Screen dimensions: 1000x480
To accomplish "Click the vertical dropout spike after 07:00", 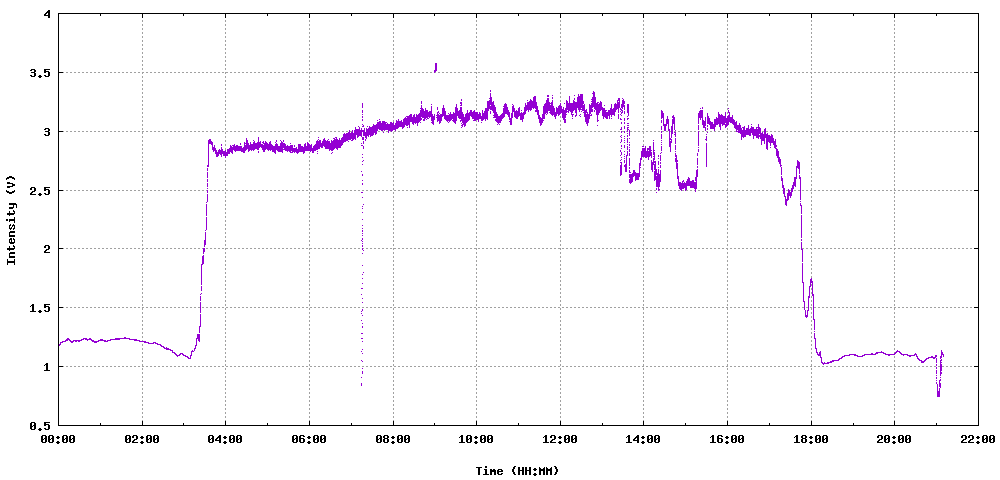I will [x=362, y=244].
